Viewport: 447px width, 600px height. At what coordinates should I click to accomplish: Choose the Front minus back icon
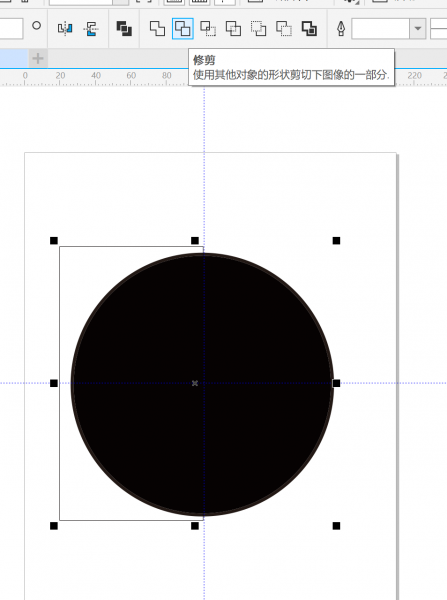click(258, 29)
